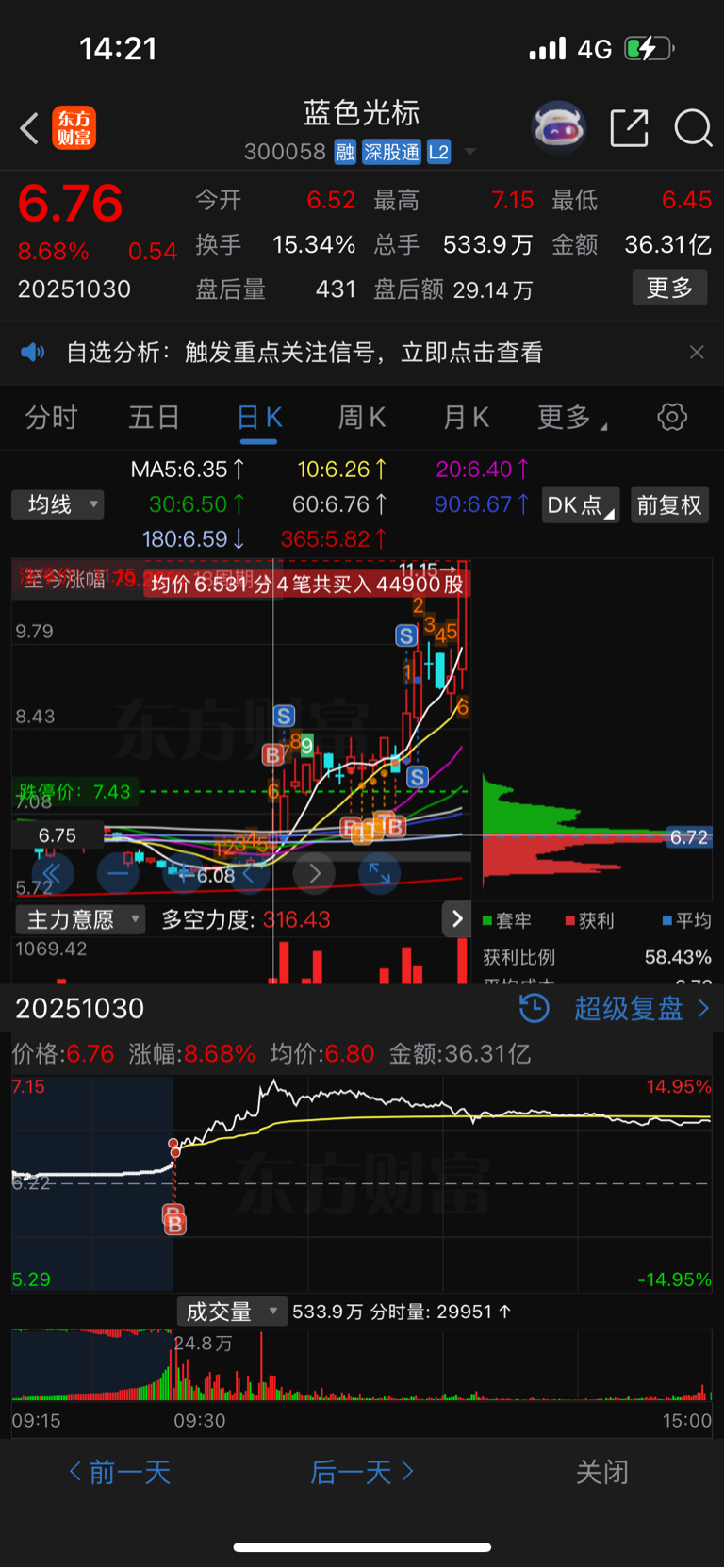Tap the stock code 300058
The width and height of the screenshot is (724, 1568).
tap(285, 152)
